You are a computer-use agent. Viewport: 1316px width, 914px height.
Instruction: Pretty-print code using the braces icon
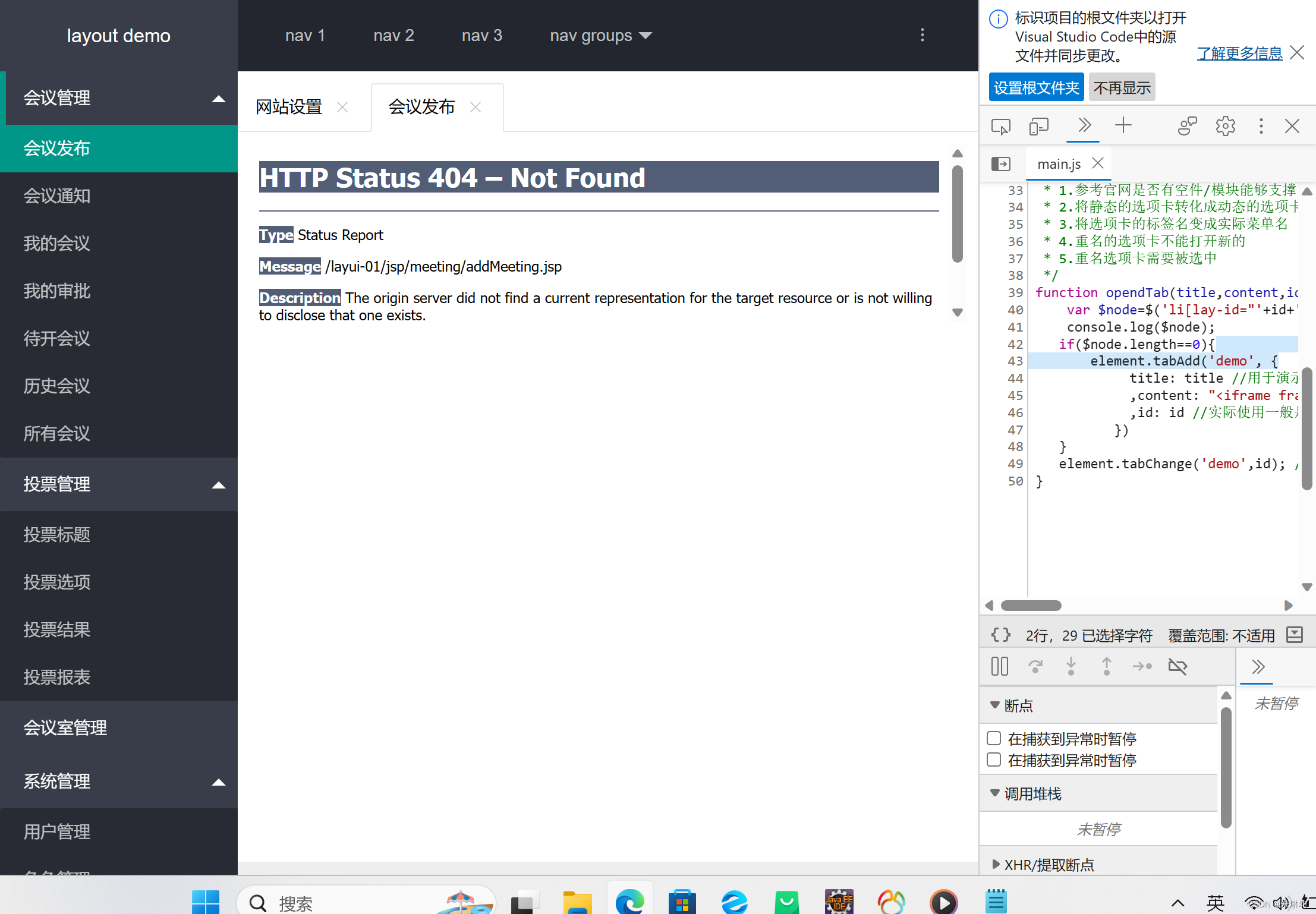[1001, 635]
